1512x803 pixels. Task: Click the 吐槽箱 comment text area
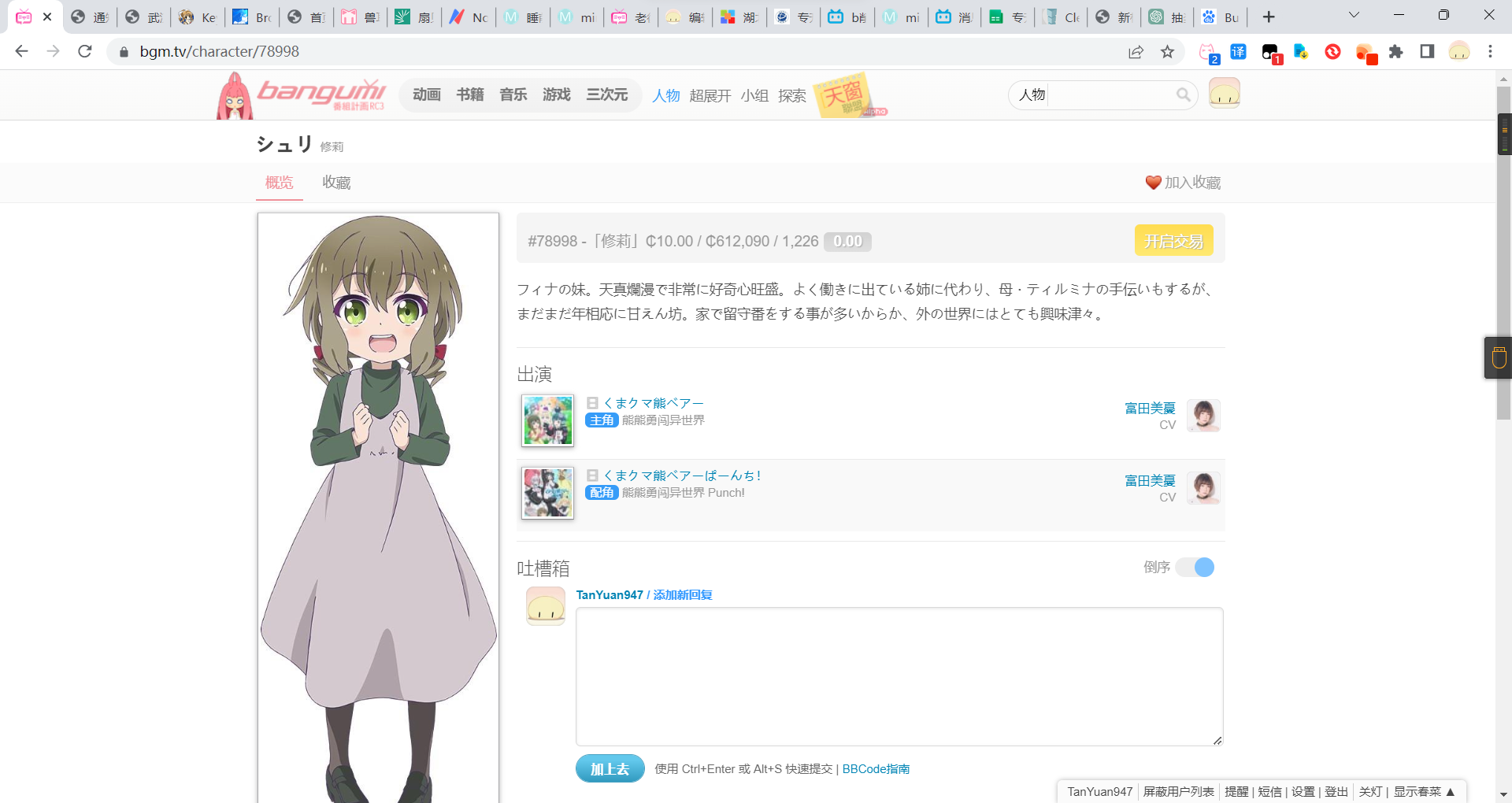point(899,676)
